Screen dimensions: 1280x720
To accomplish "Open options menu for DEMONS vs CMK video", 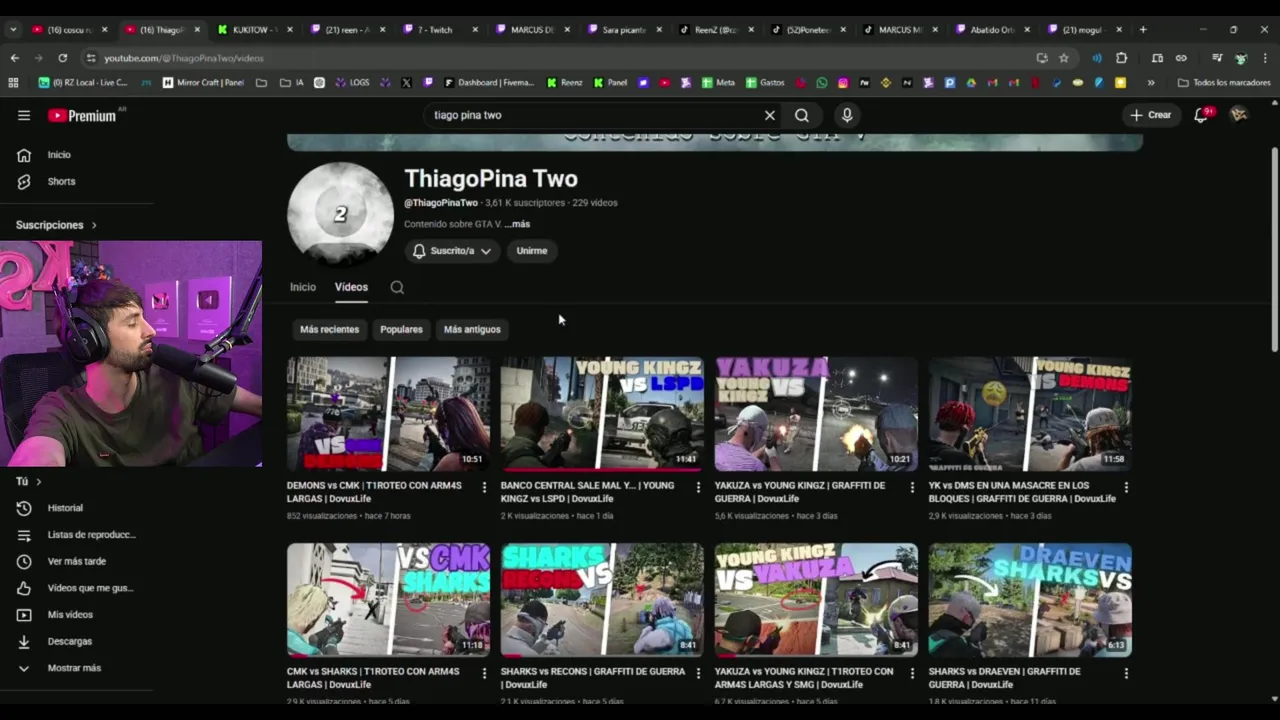I will click(484, 487).
